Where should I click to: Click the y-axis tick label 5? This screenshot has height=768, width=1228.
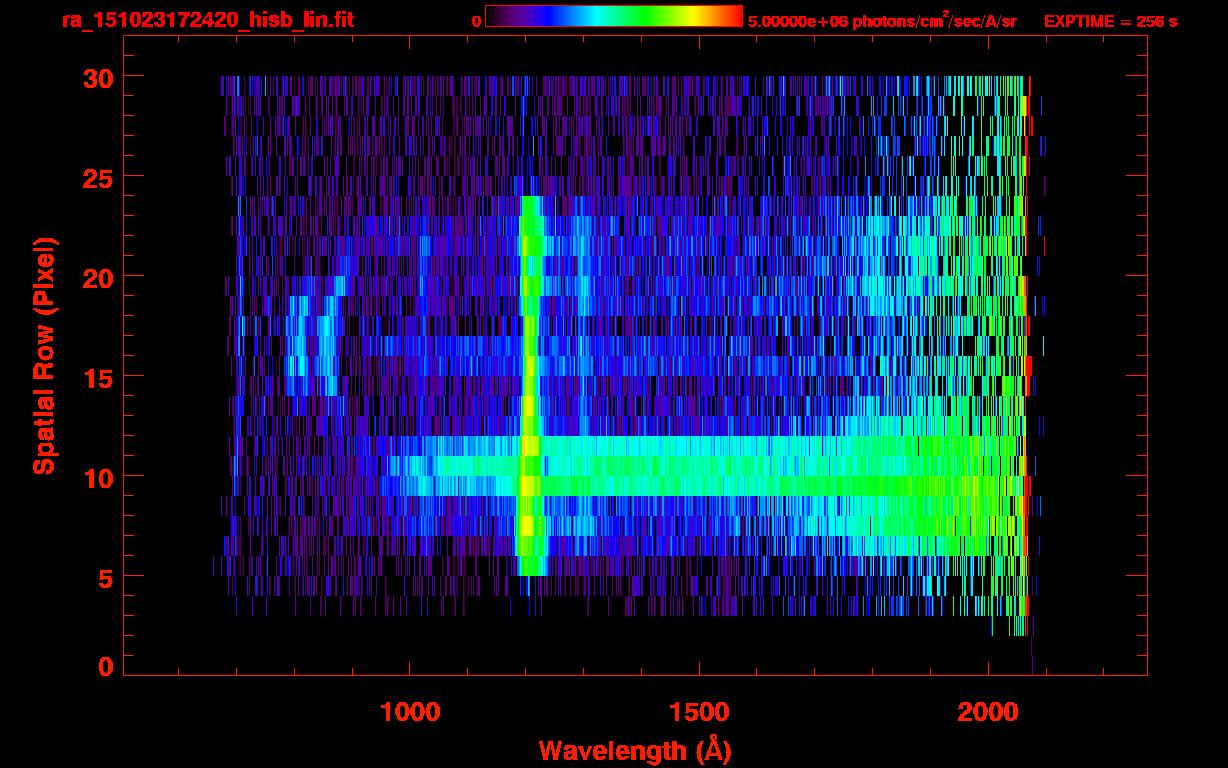pos(104,577)
